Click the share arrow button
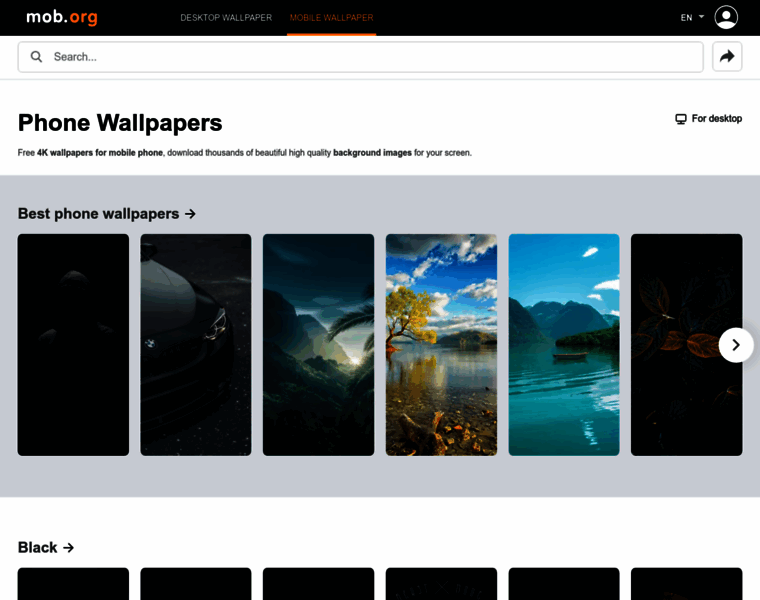The width and height of the screenshot is (760, 600). 727,57
